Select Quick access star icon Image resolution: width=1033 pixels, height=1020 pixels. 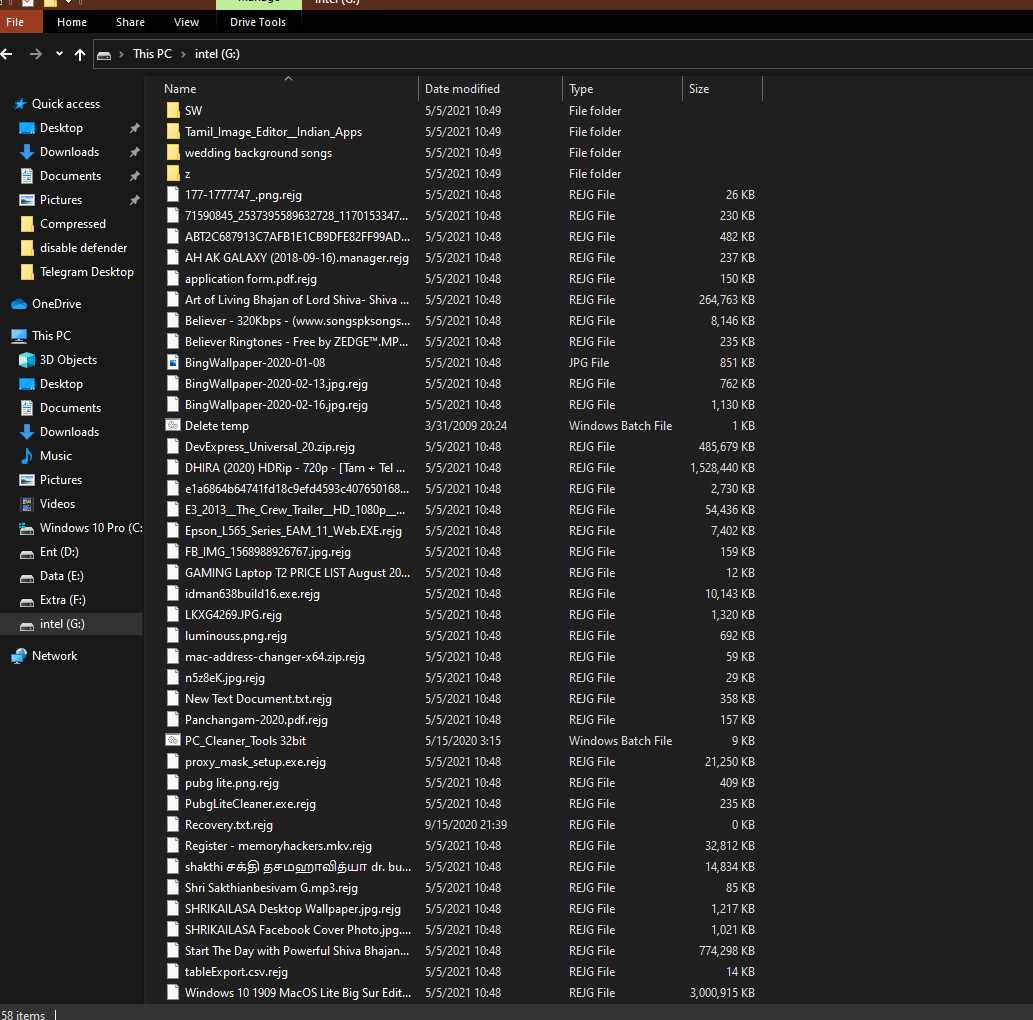click(20, 104)
